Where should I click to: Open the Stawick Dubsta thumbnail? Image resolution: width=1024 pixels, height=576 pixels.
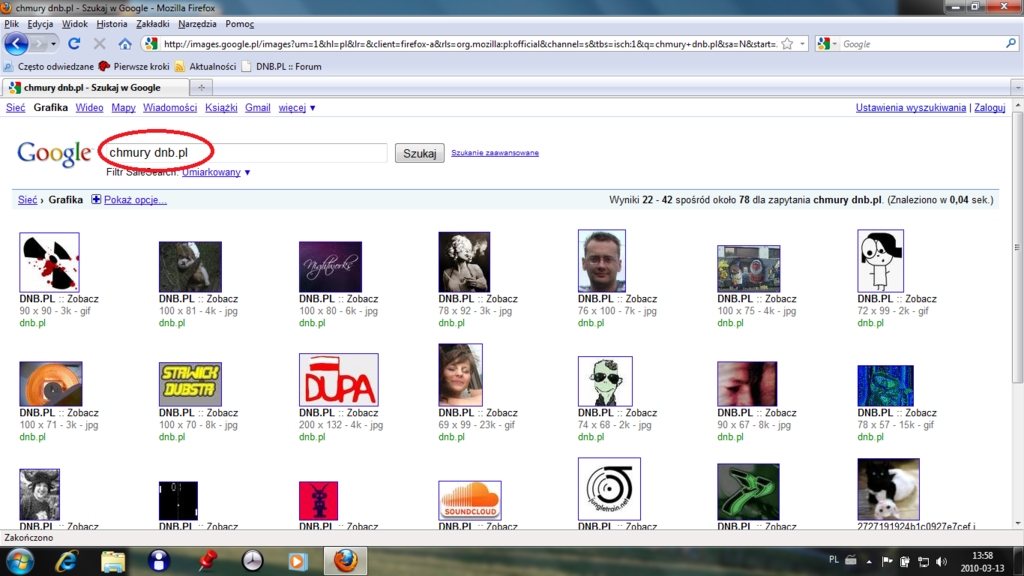click(x=190, y=384)
